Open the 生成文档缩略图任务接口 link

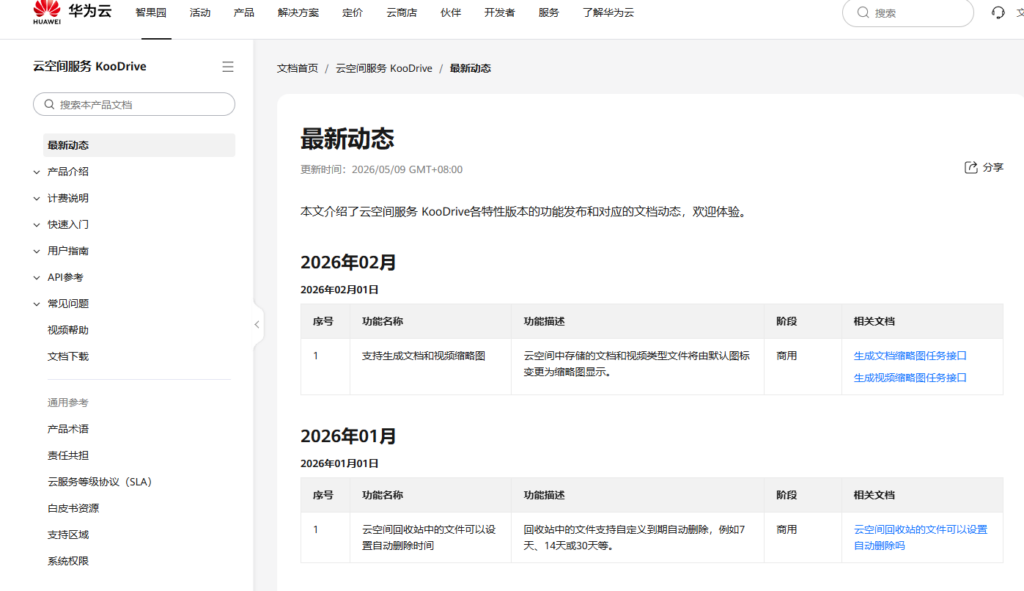(x=910, y=356)
